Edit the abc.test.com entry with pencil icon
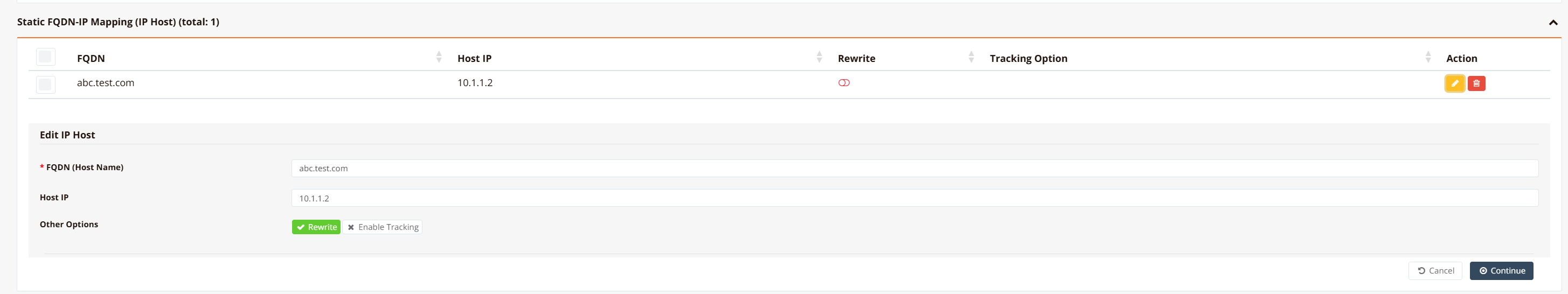The width and height of the screenshot is (1568, 294). (x=1454, y=83)
